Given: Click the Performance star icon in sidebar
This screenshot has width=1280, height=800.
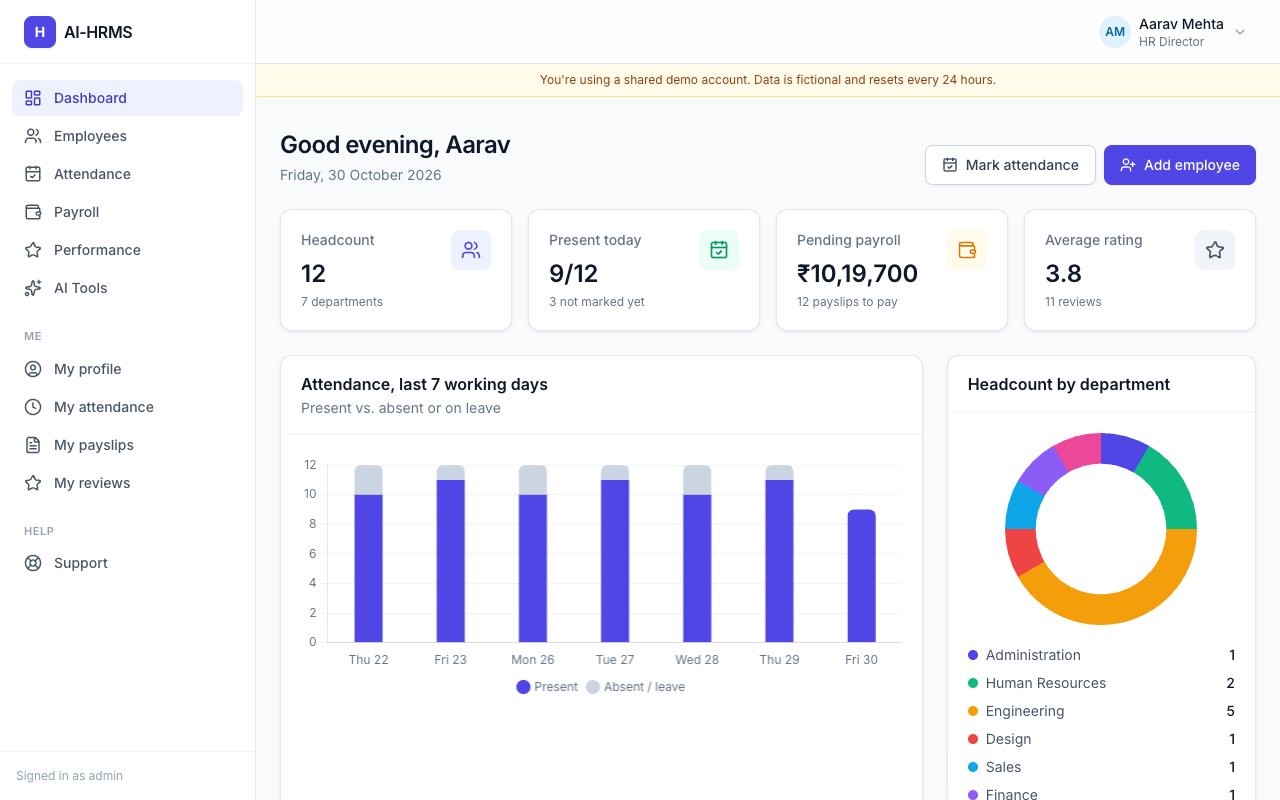Looking at the screenshot, I should [33, 250].
